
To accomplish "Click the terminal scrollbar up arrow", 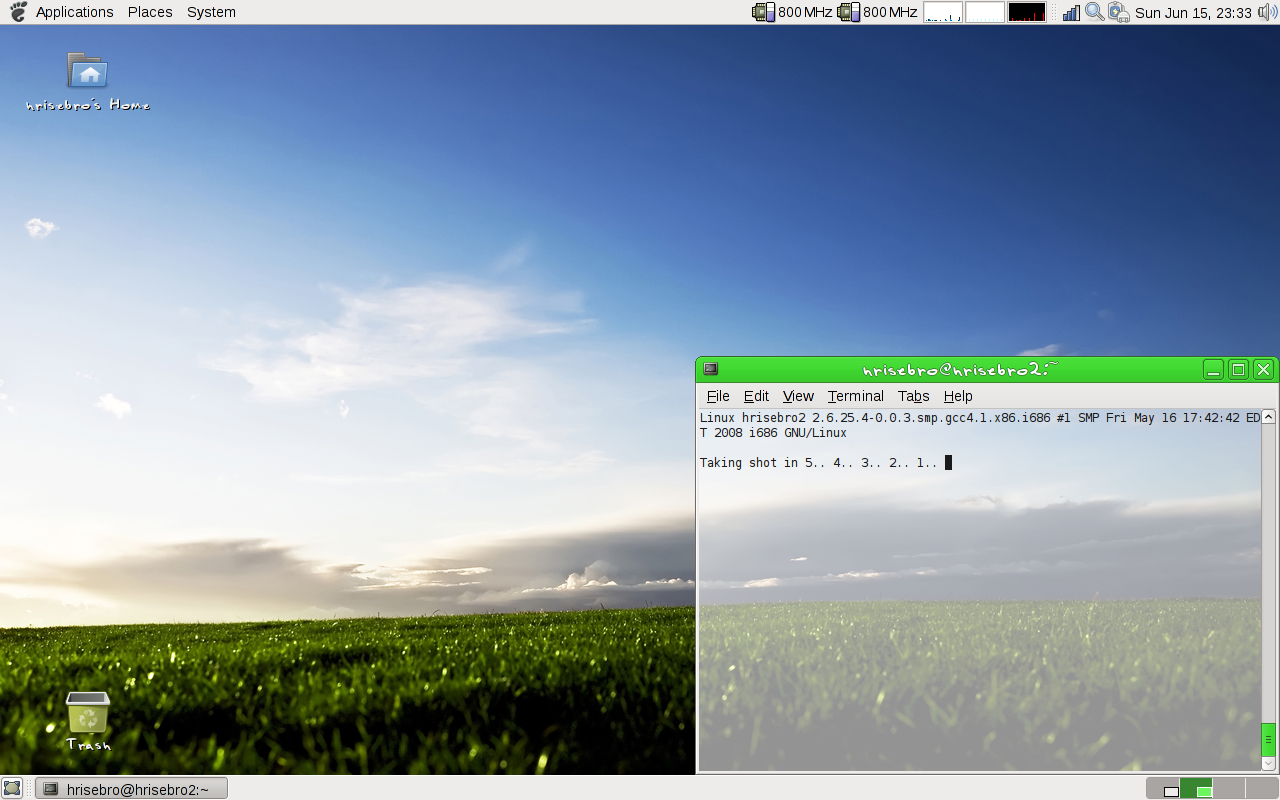I will point(1268,417).
